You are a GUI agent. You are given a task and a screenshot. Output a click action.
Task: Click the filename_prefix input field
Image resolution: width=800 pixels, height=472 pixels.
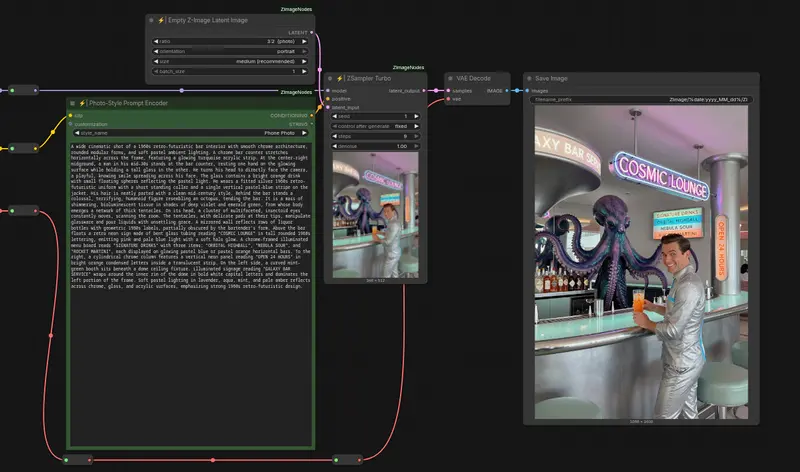point(640,100)
